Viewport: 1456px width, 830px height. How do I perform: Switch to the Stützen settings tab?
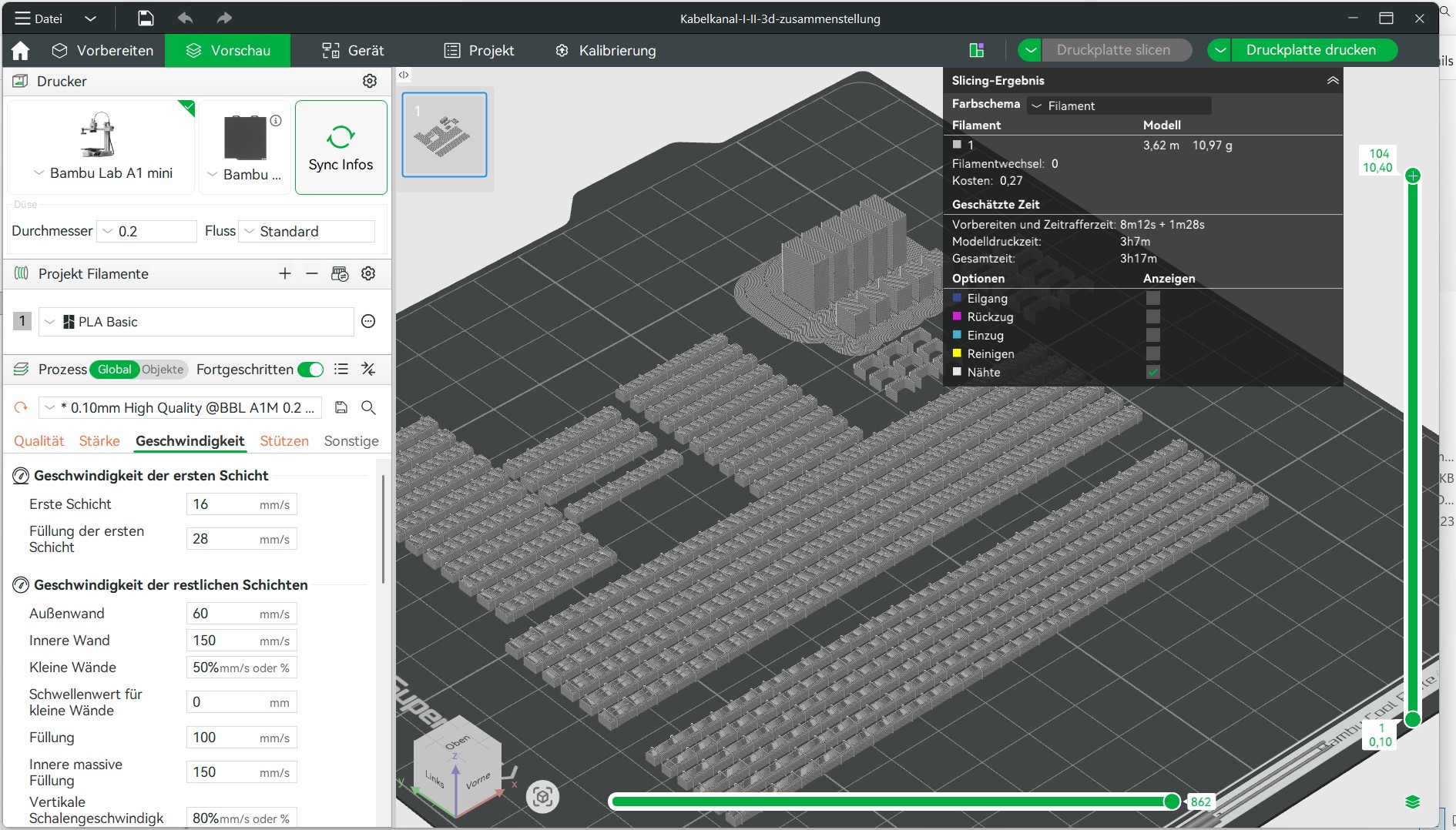pyautogui.click(x=284, y=440)
